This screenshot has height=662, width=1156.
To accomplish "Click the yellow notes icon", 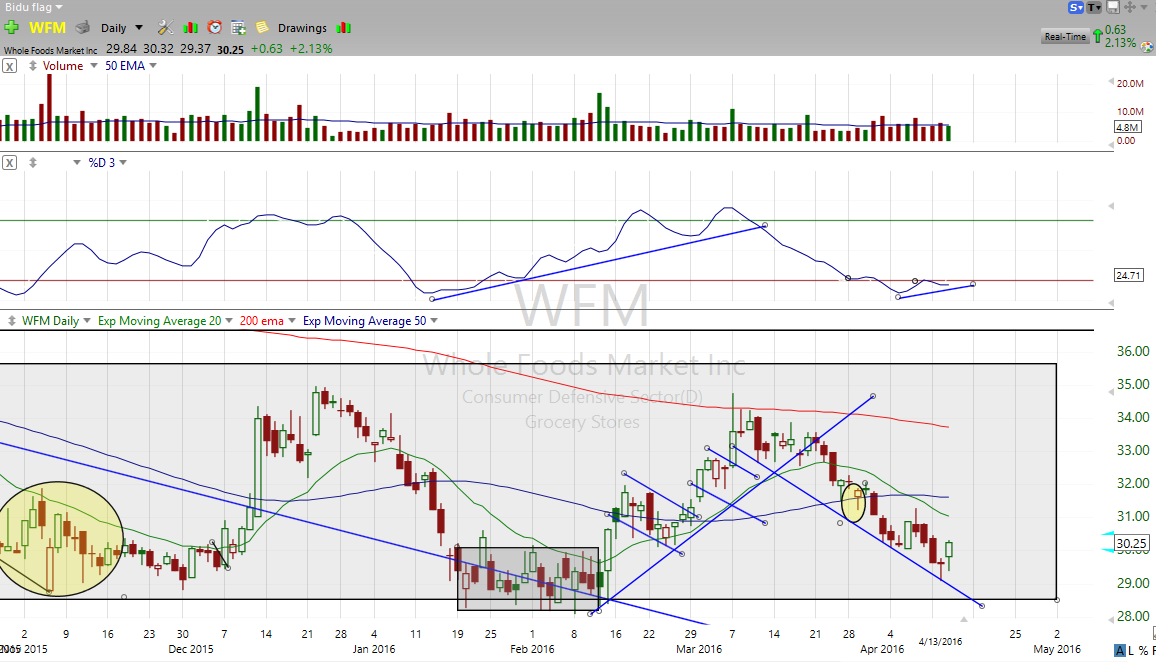I will (261, 28).
